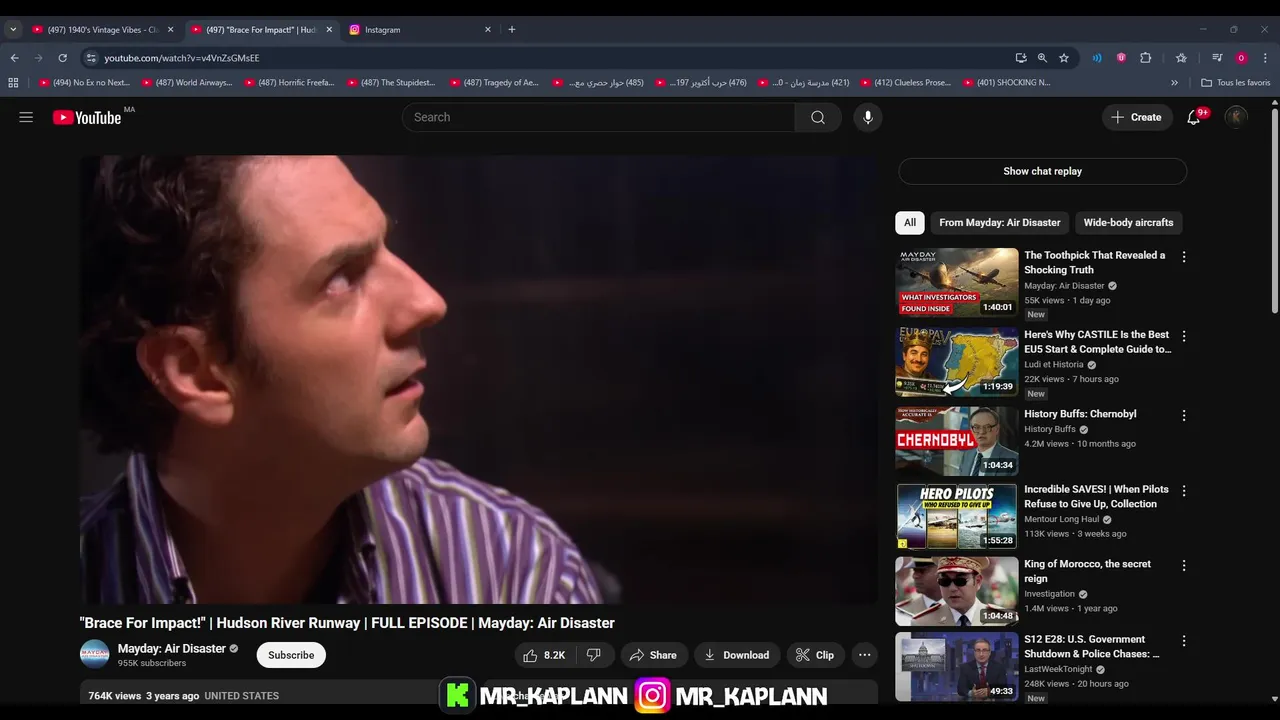Image resolution: width=1280 pixels, height=720 pixels.
Task: Open options menu for CASTILE video
Action: click(1184, 336)
